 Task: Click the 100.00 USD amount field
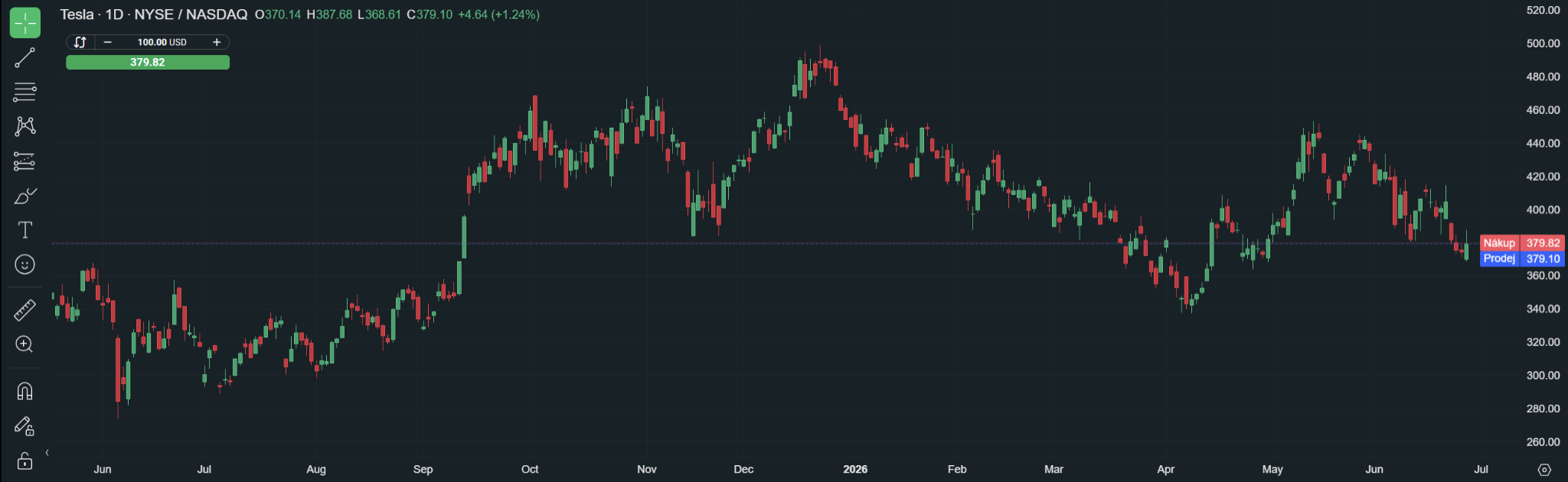click(x=162, y=42)
